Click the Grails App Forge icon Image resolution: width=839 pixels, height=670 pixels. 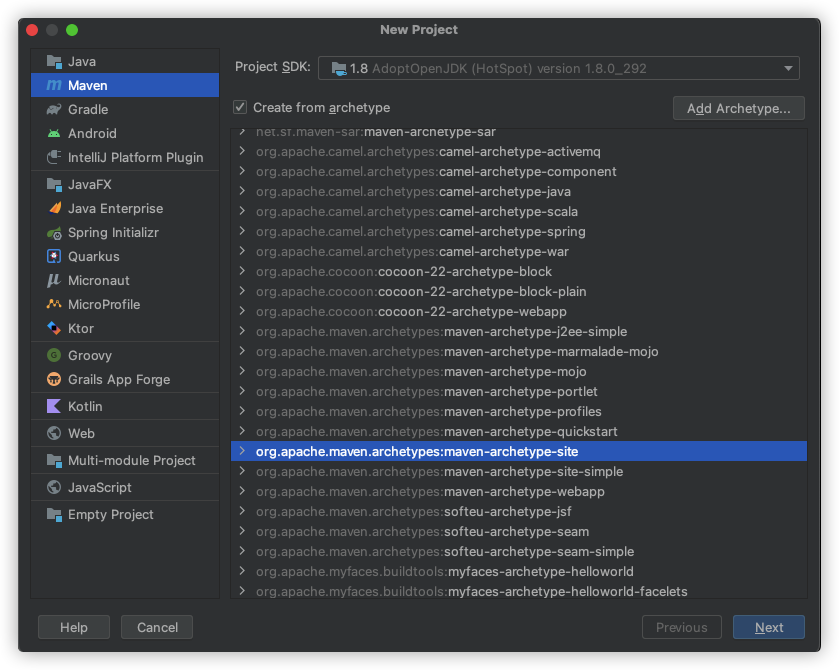tap(54, 379)
